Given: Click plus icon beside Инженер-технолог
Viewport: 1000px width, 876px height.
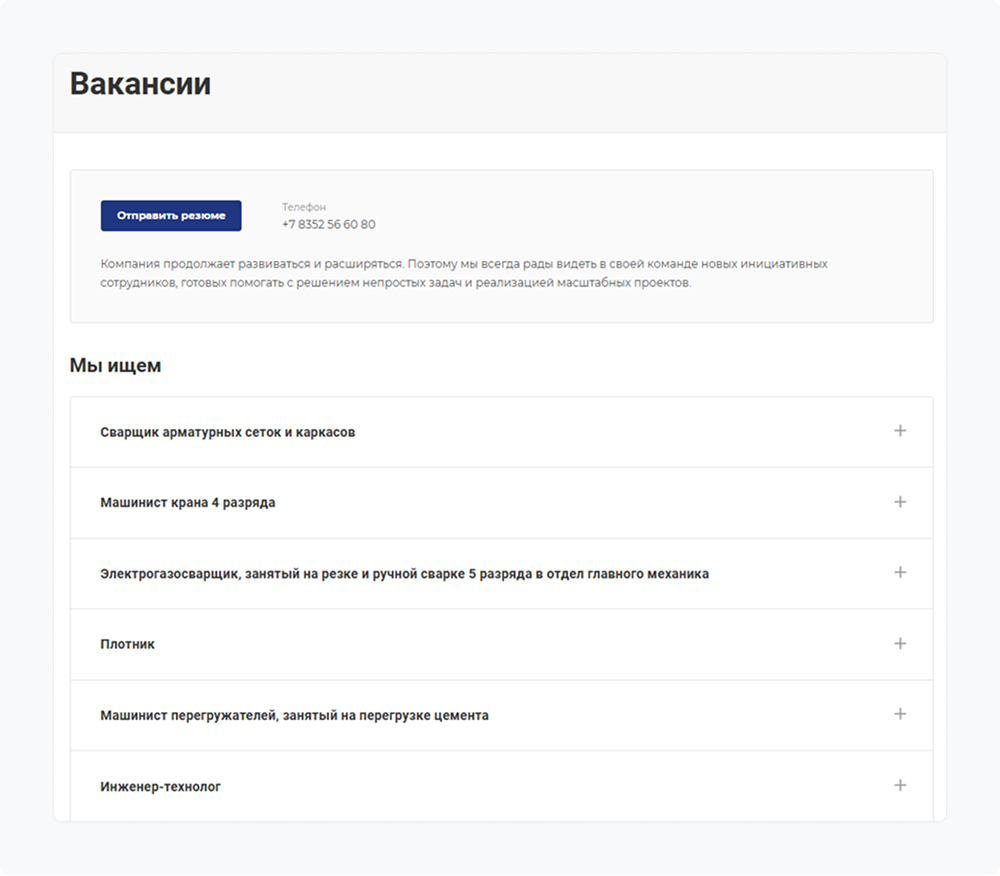Looking at the screenshot, I should 900,785.
